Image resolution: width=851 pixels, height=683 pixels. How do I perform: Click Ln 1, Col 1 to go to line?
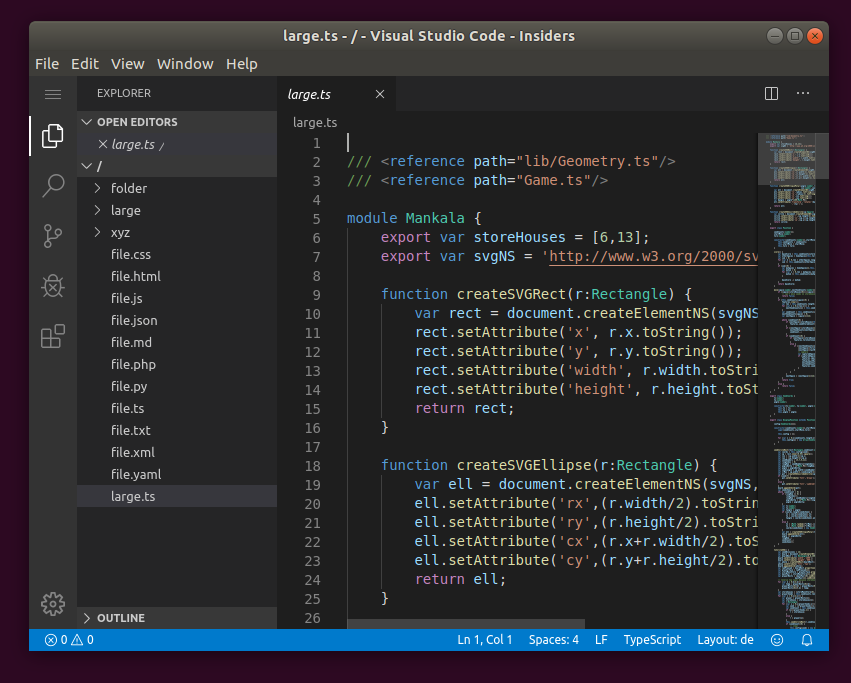pos(485,640)
